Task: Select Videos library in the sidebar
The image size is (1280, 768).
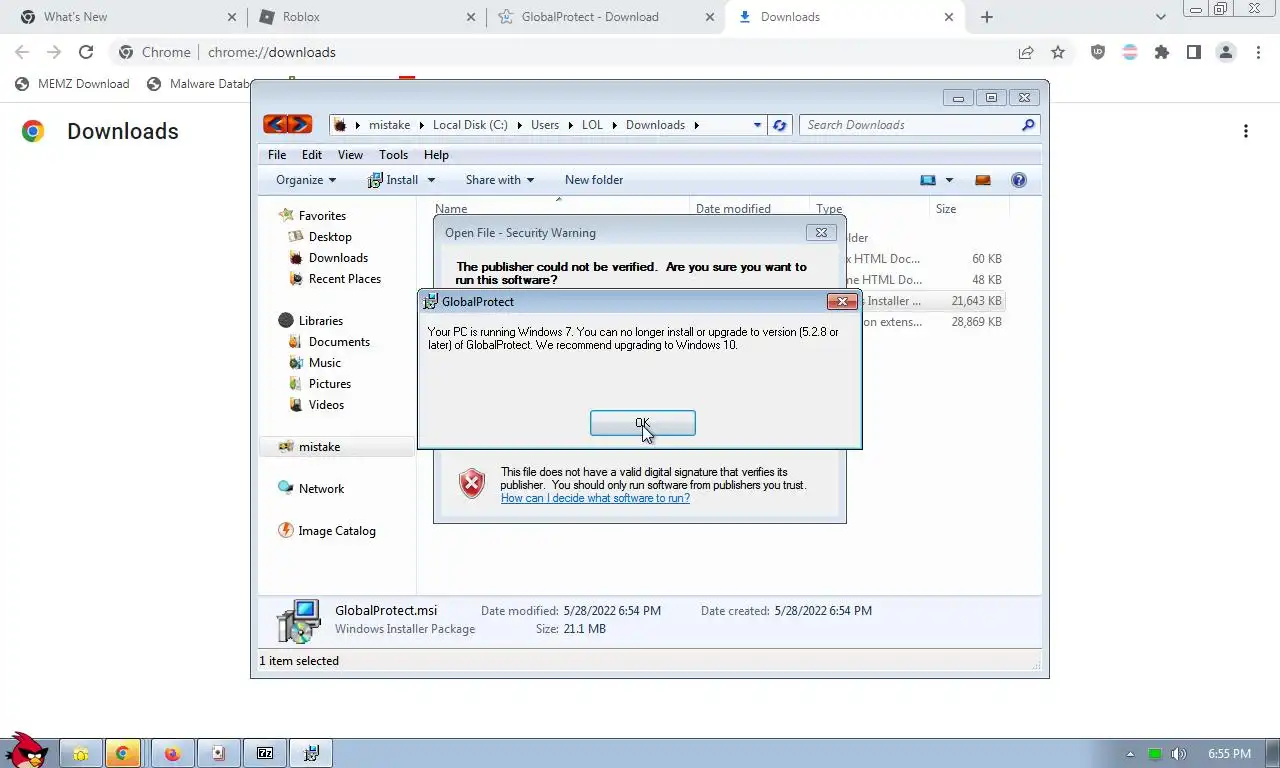Action: (x=326, y=405)
